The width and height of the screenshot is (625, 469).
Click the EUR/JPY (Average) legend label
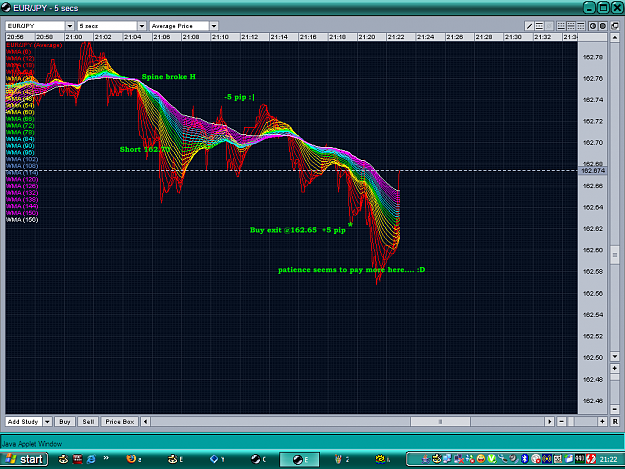pos(34,45)
